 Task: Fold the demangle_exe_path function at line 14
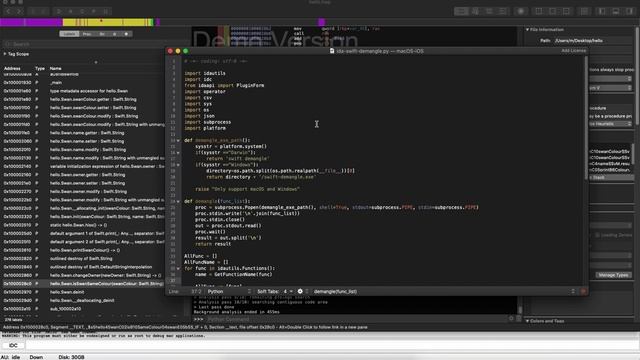178,140
